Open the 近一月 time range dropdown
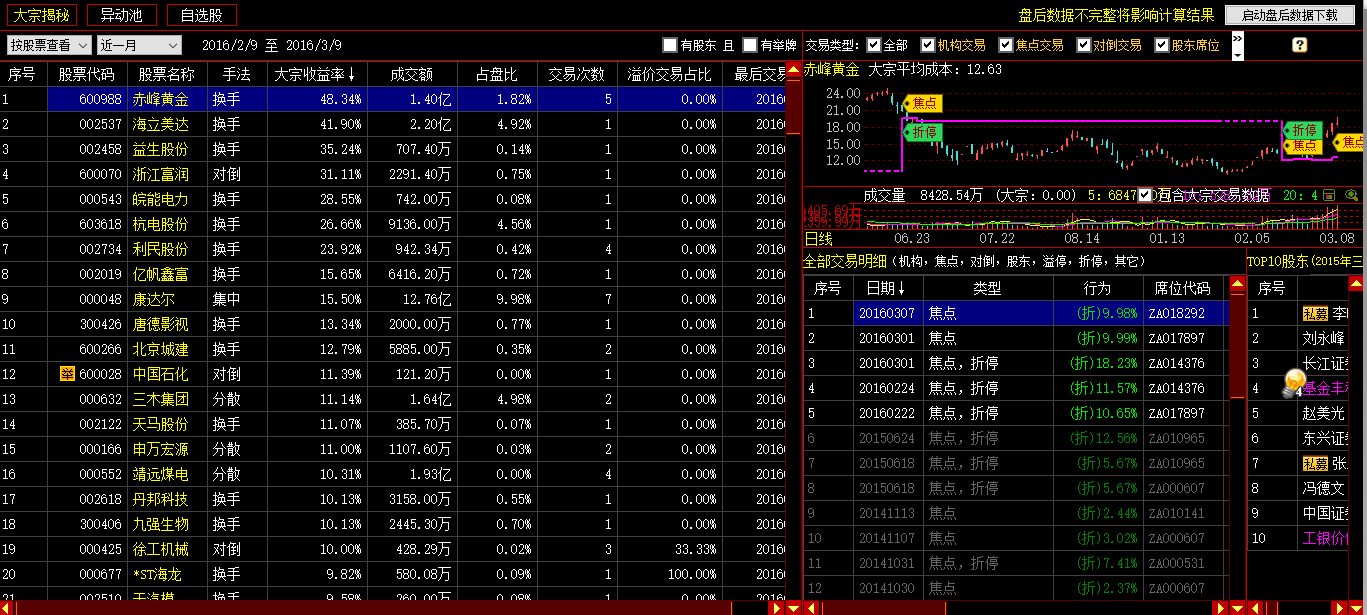Screen dimensions: 1367x615 tap(139, 45)
